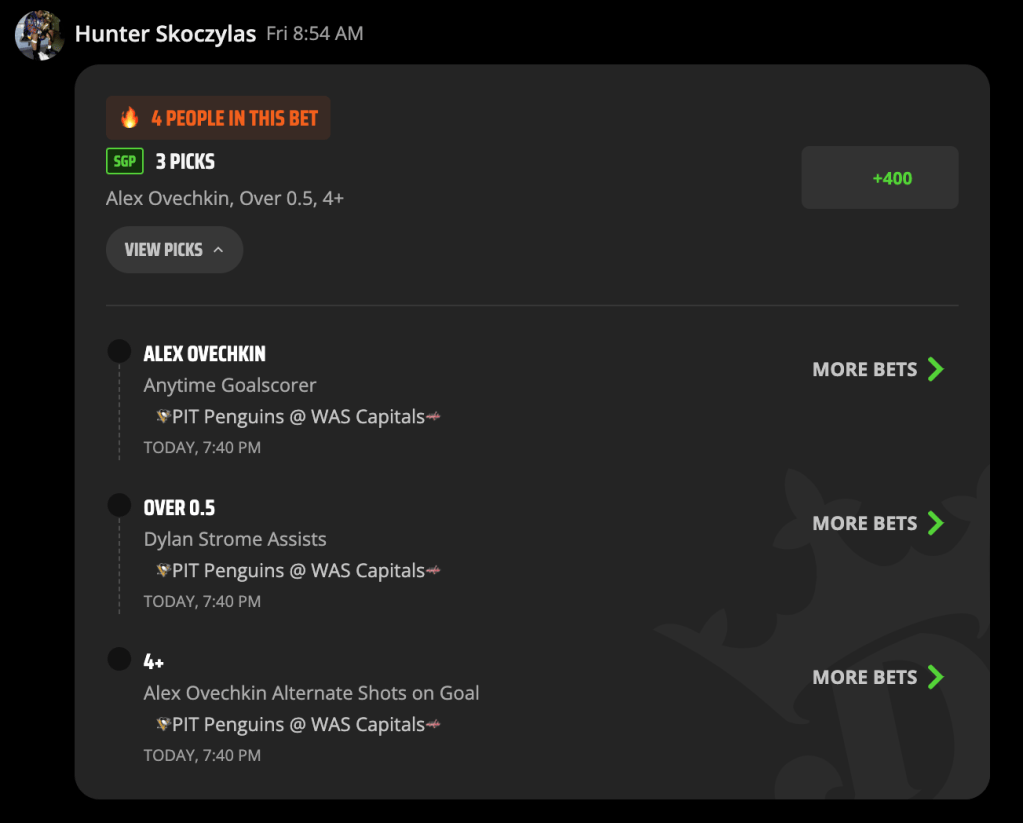1023x823 pixels.
Task: Open More Bets for Alex Ovechkin goalscorer
Action: click(878, 369)
